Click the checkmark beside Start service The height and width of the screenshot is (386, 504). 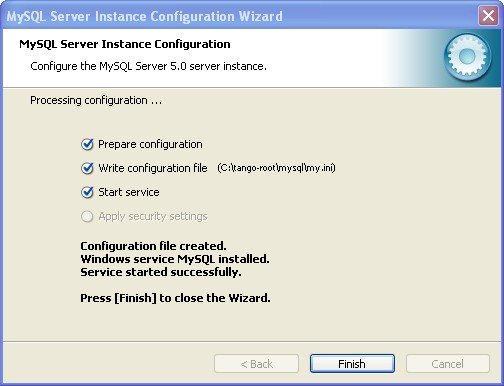[x=87, y=192]
